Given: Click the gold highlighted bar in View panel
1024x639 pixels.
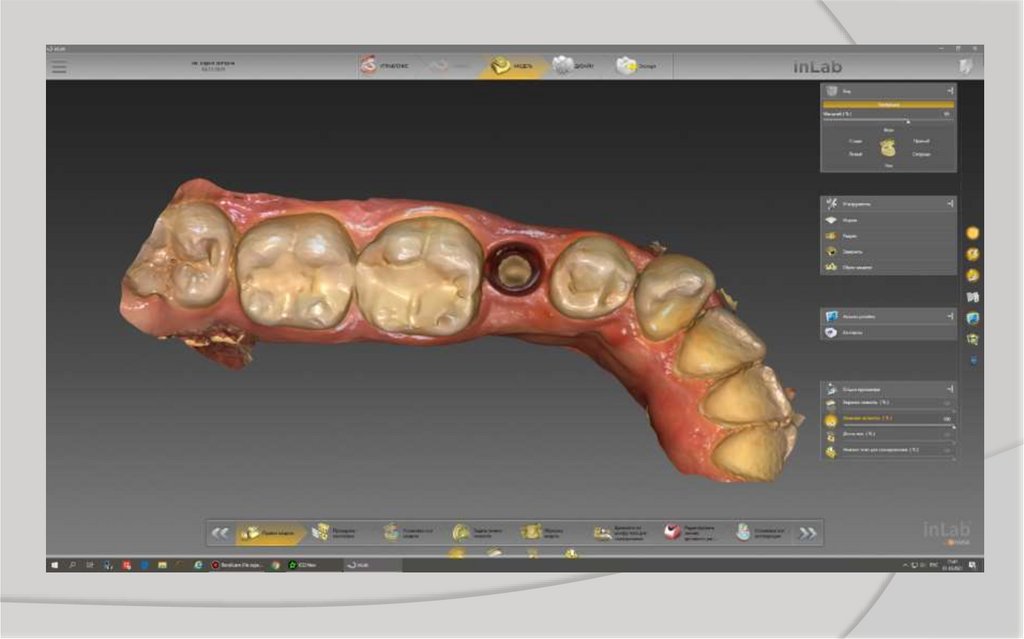Looking at the screenshot, I should (x=888, y=105).
